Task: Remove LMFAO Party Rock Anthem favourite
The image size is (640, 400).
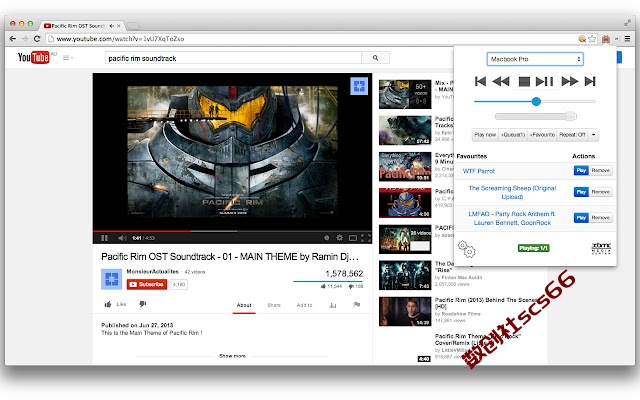Action: click(x=600, y=218)
